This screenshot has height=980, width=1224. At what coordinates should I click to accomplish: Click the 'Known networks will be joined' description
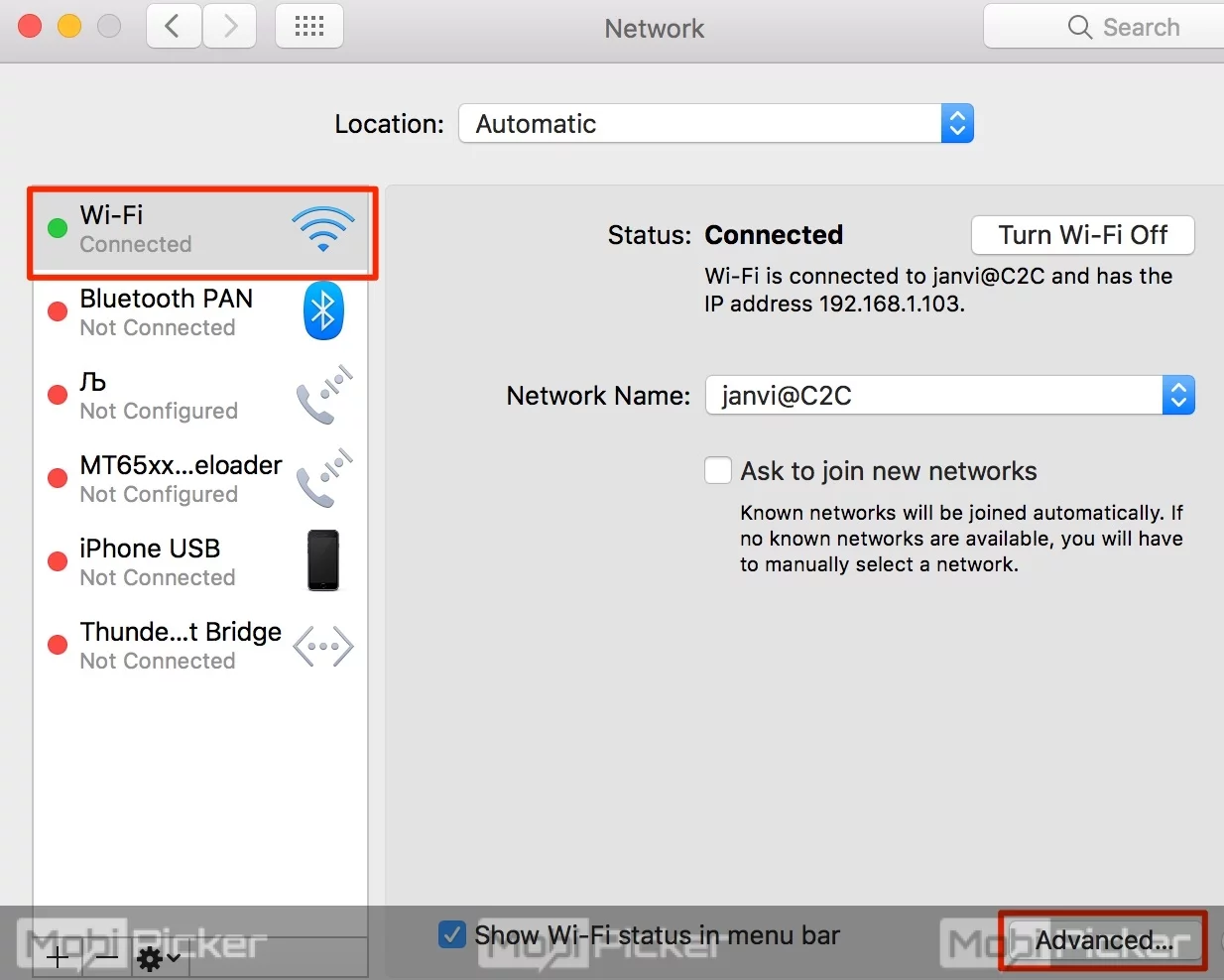tap(961, 539)
